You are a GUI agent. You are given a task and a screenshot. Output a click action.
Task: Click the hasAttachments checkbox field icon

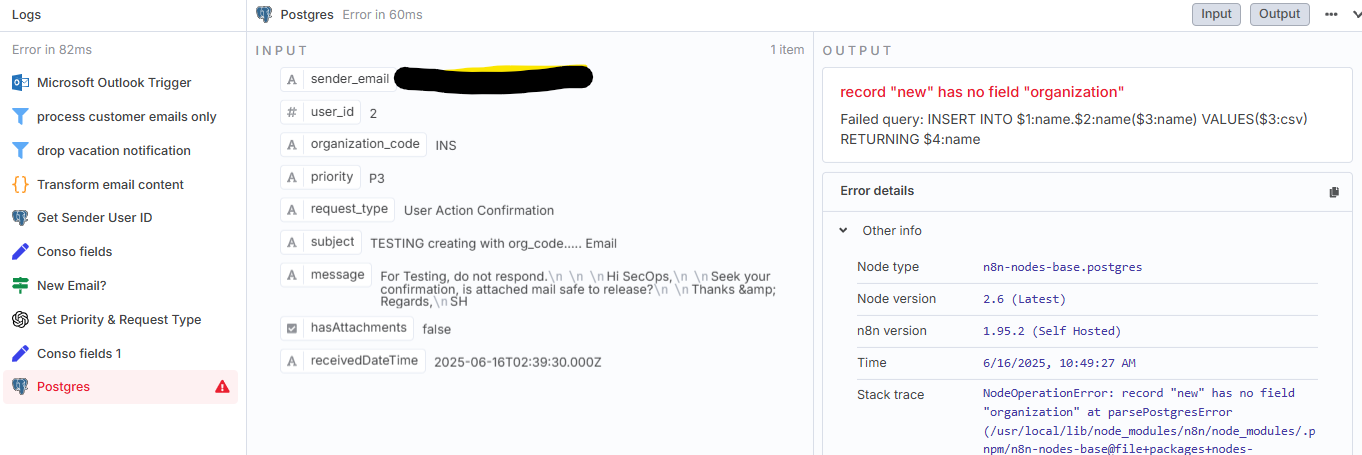(292, 328)
